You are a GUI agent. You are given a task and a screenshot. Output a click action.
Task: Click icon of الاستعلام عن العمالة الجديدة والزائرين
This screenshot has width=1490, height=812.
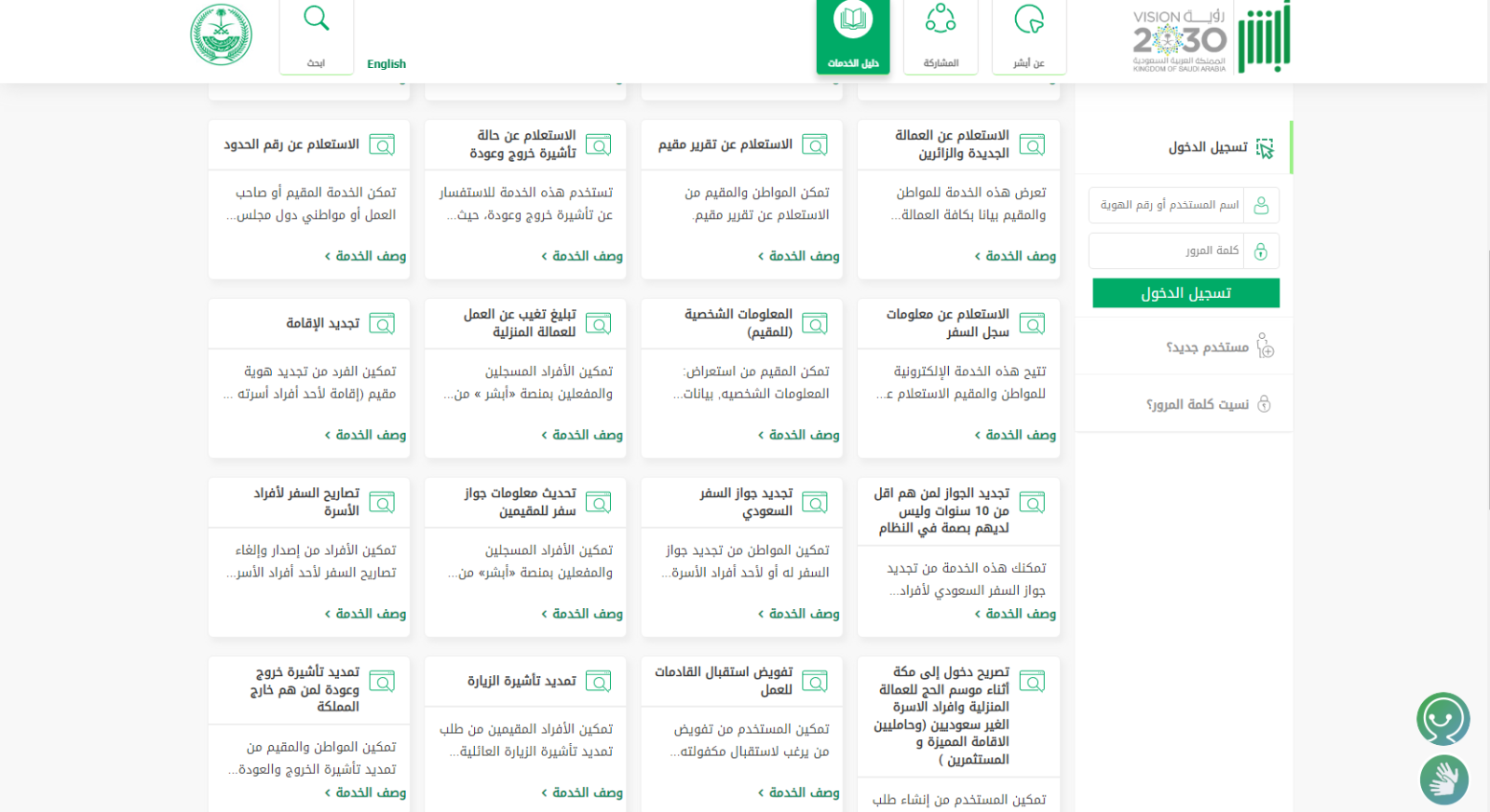pos(1032,144)
